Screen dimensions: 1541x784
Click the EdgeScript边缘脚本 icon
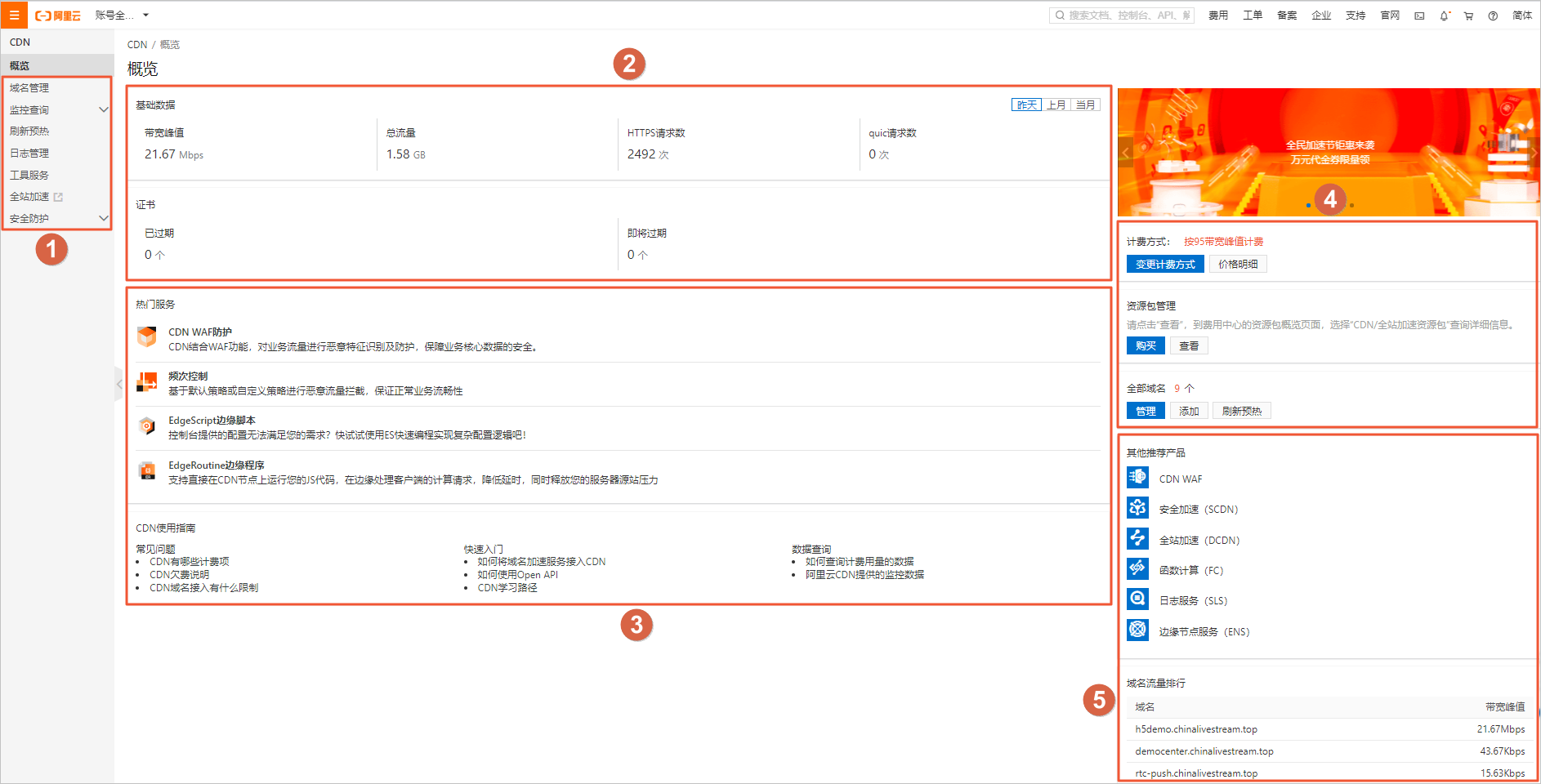click(x=147, y=425)
